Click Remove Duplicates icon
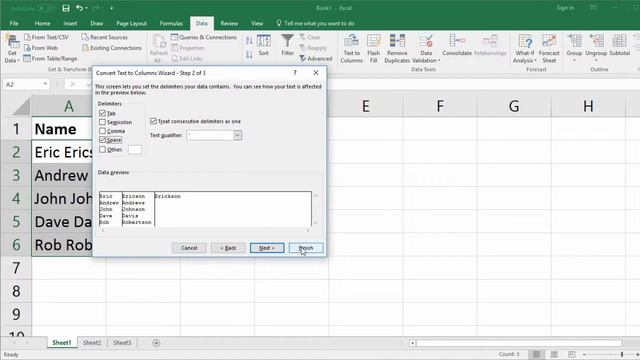 click(x=397, y=49)
